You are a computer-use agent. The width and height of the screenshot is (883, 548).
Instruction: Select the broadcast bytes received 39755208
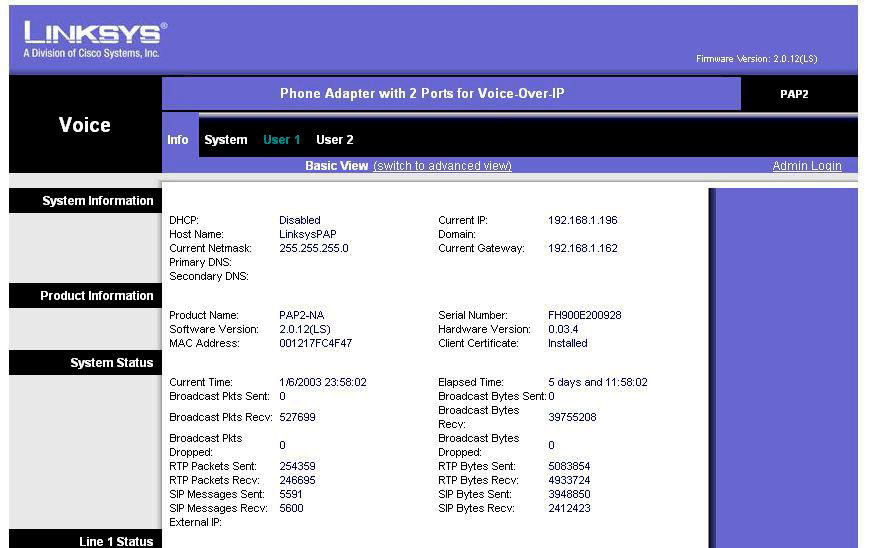tap(572, 417)
